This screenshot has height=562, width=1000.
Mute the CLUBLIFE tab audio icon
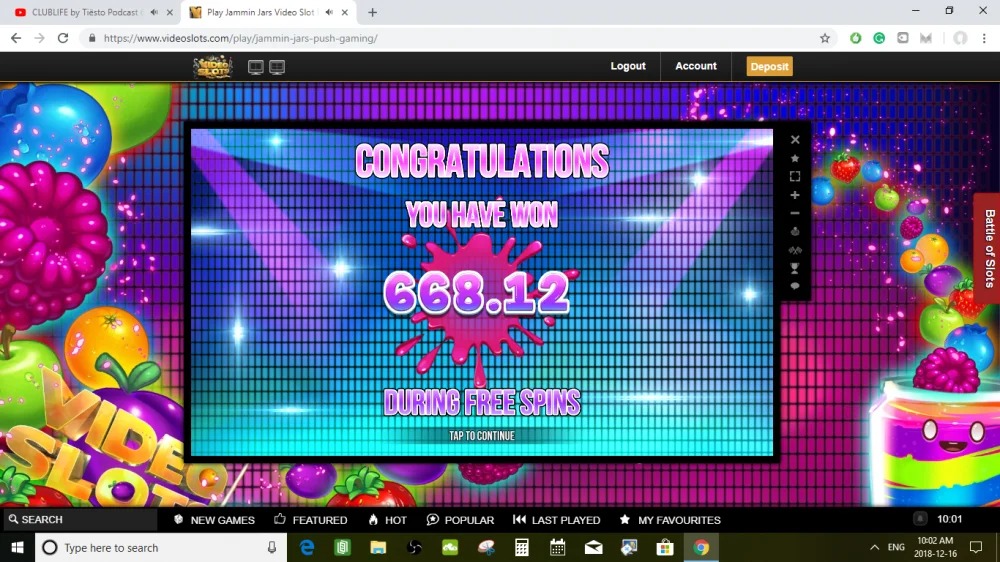pyautogui.click(x=154, y=12)
